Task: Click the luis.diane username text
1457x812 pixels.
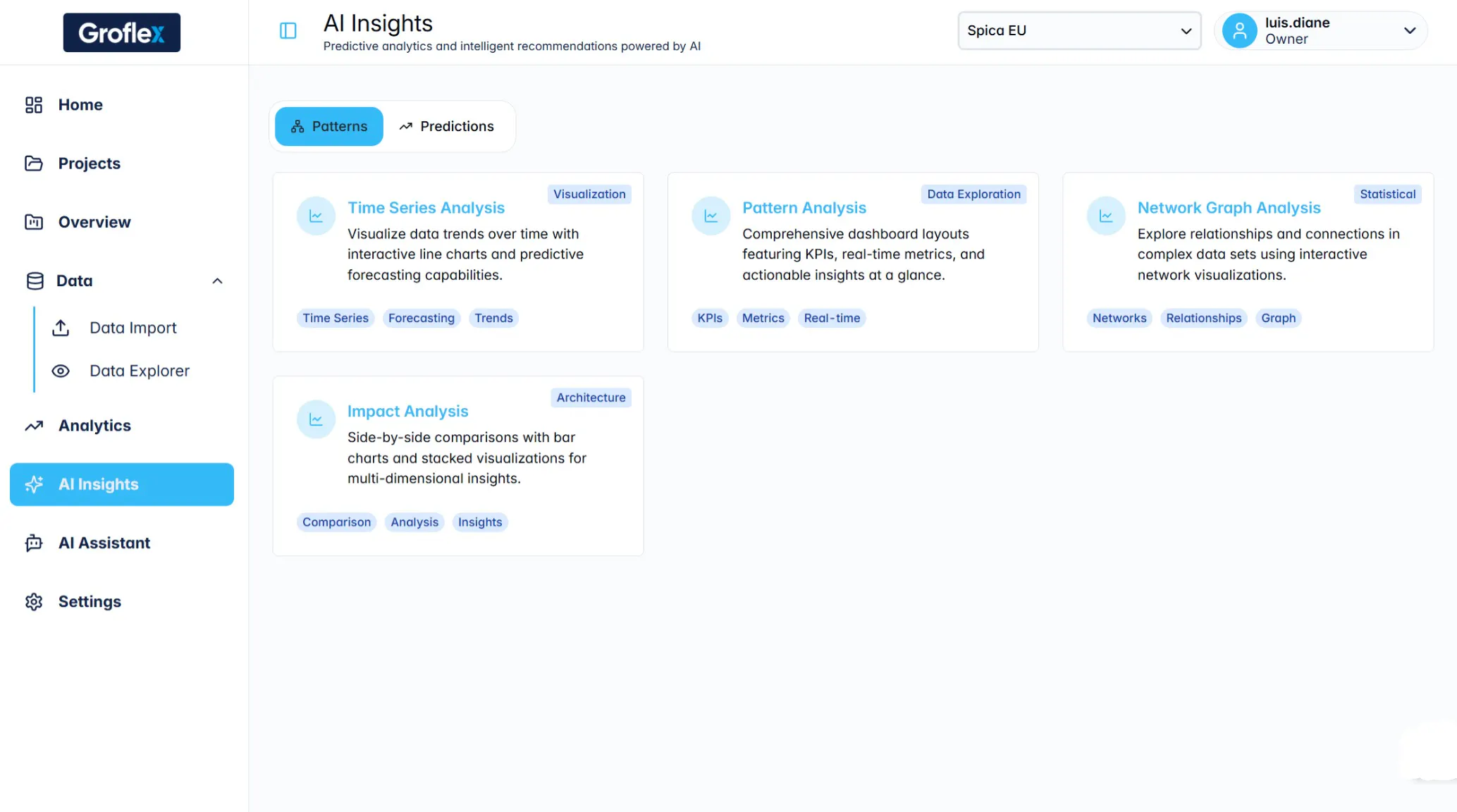Action: [x=1297, y=23]
